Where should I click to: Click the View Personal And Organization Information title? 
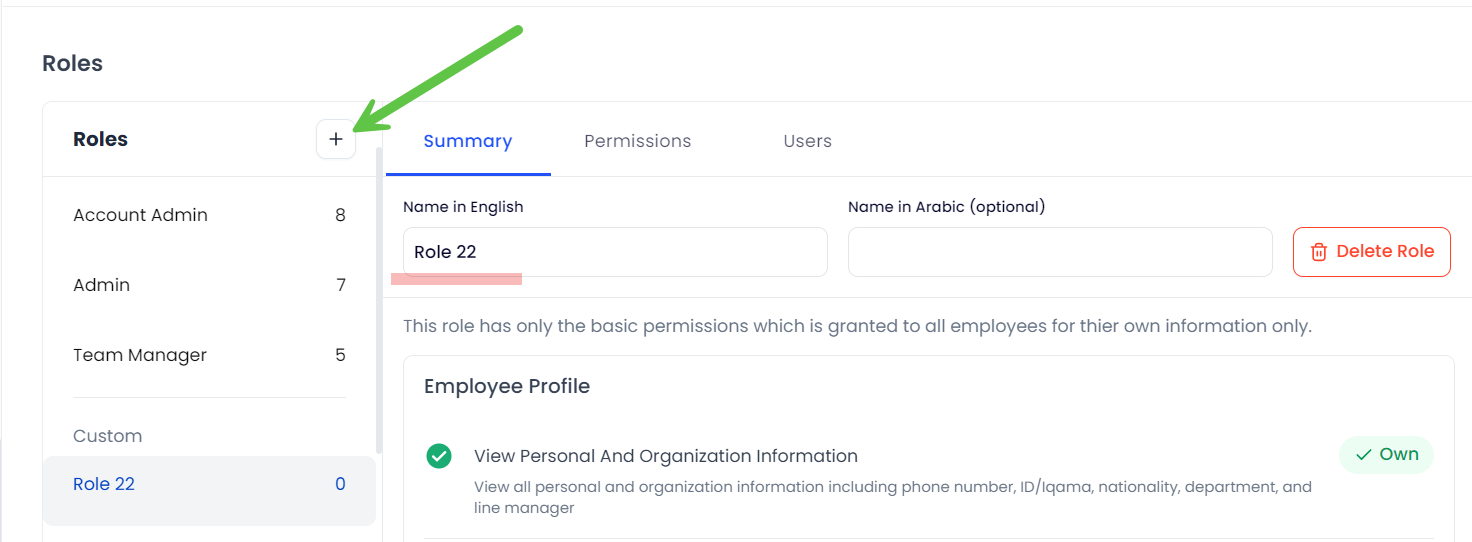click(x=666, y=456)
